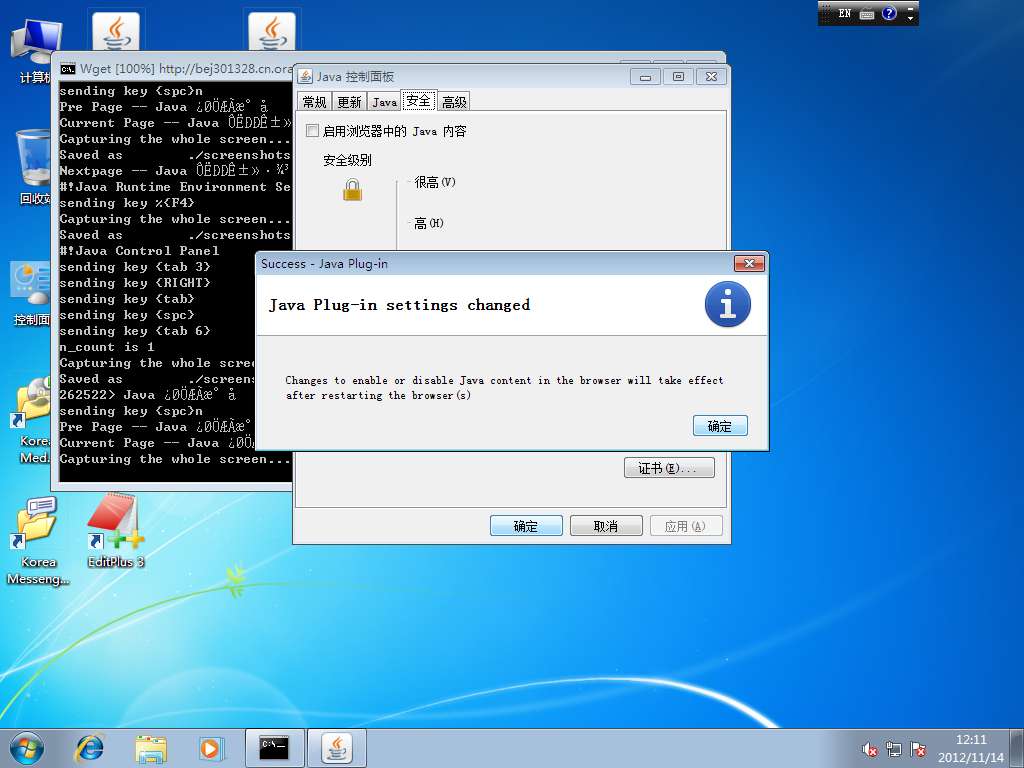The height and width of the screenshot is (768, 1024).
Task: Select the EditPlus 3 desktop shortcut
Action: [x=115, y=531]
